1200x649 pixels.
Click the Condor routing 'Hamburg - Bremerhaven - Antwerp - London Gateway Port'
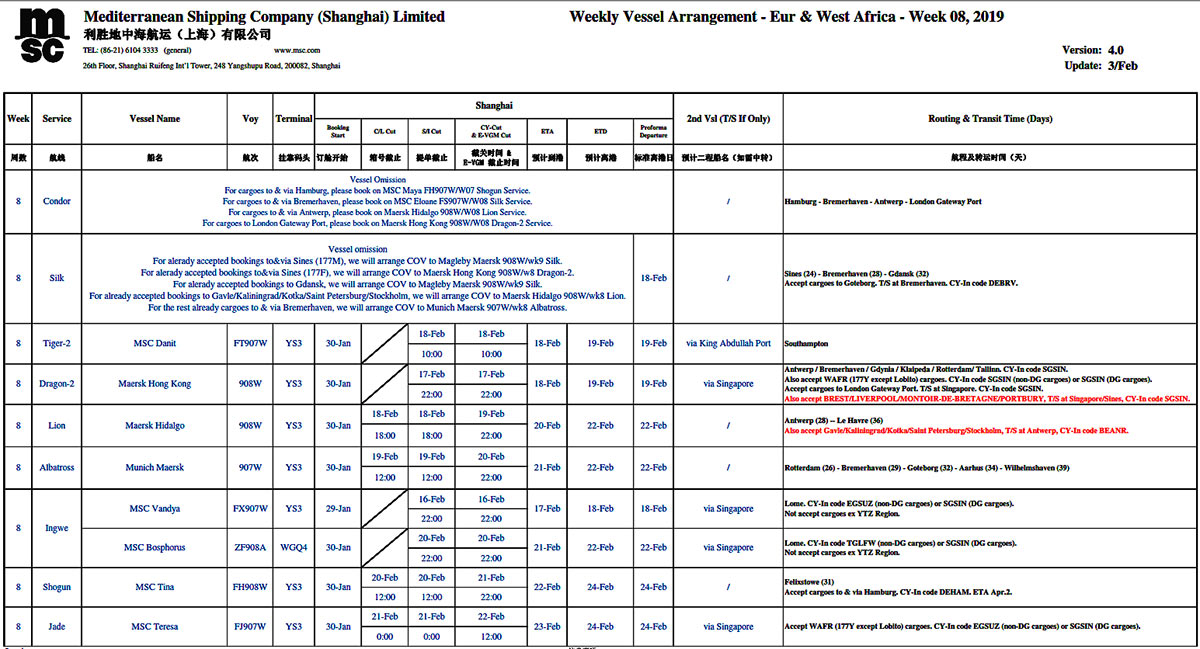(883, 201)
